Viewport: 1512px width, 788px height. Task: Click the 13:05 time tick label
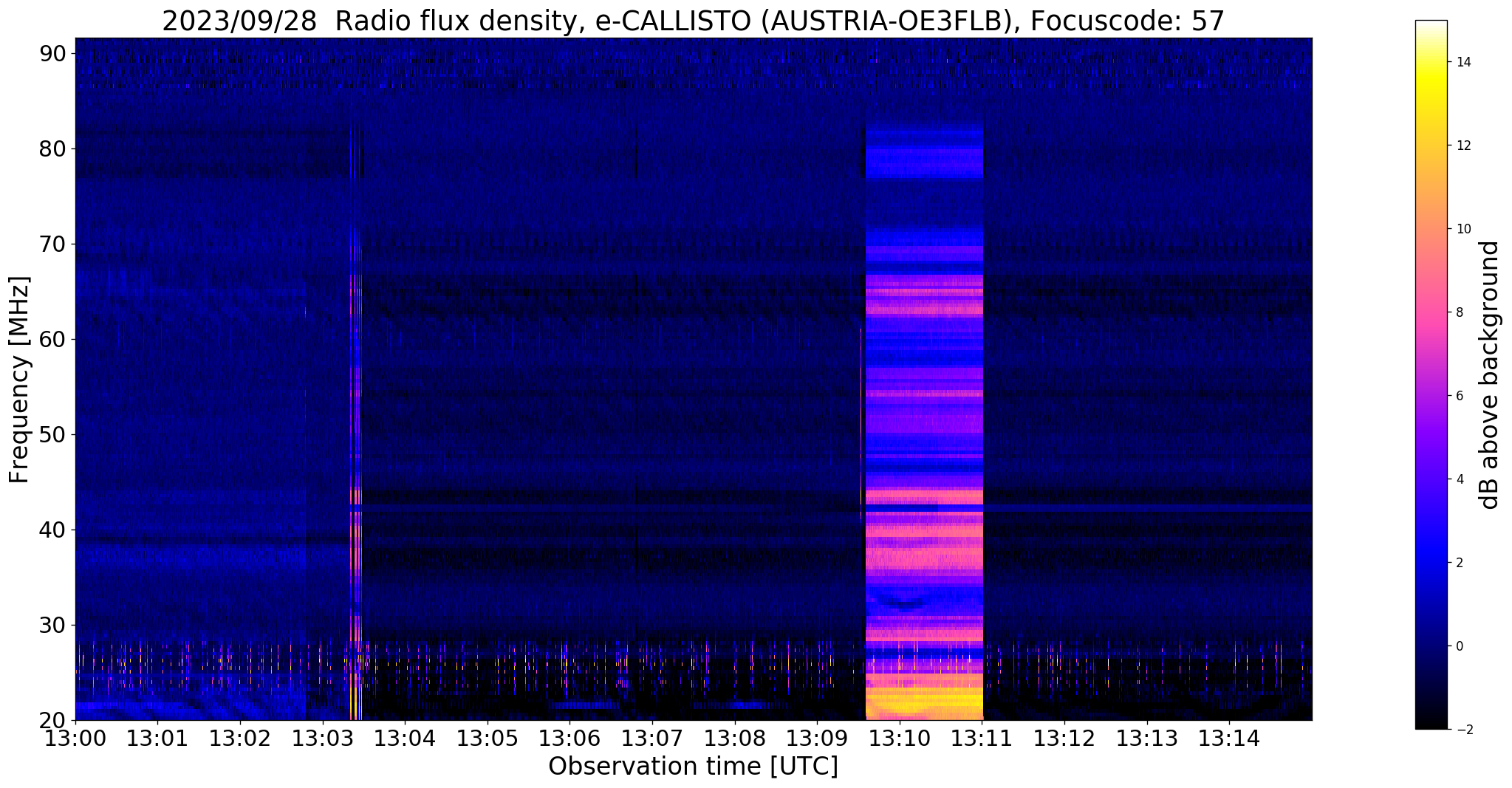point(488,738)
